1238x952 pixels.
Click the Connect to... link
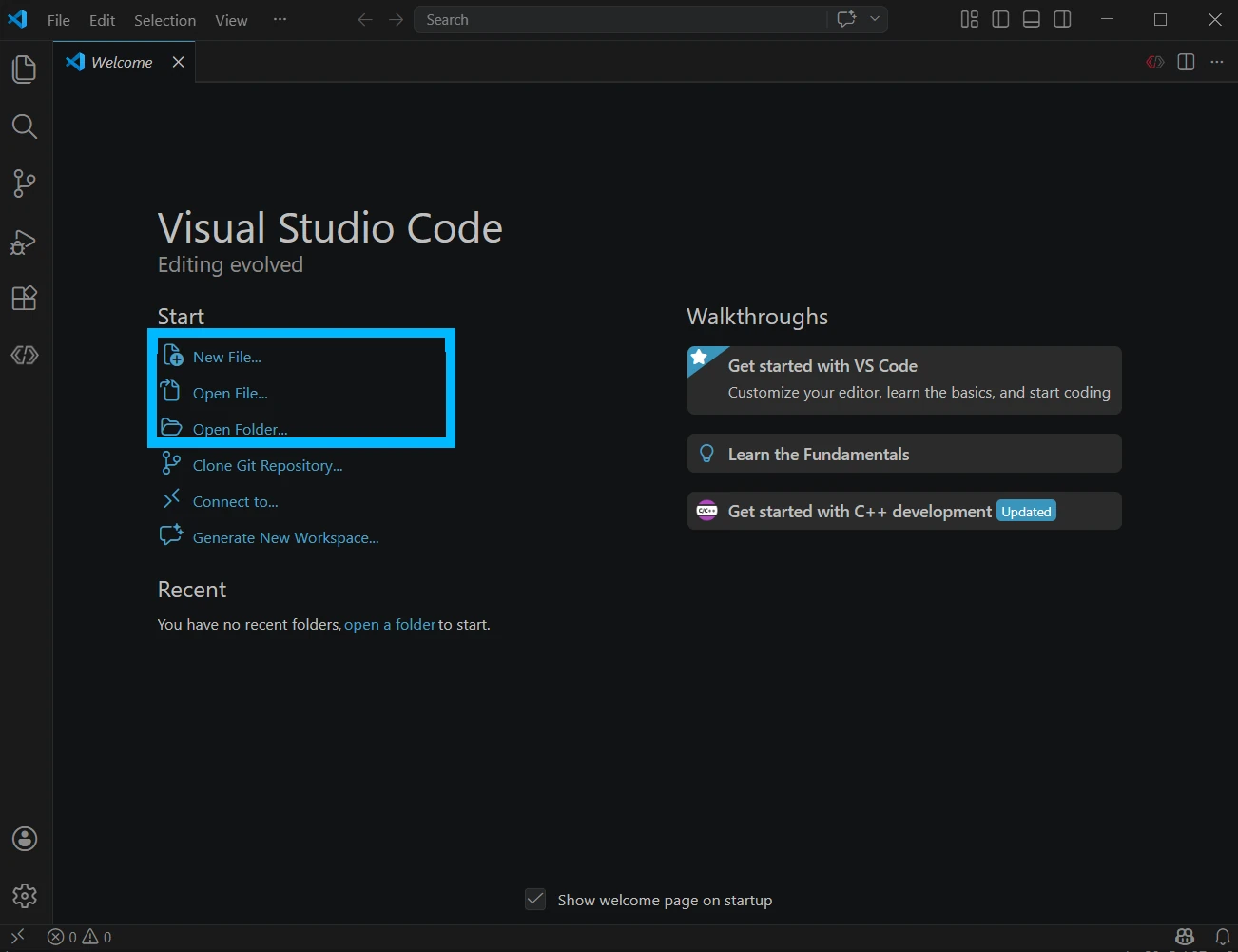(x=235, y=501)
